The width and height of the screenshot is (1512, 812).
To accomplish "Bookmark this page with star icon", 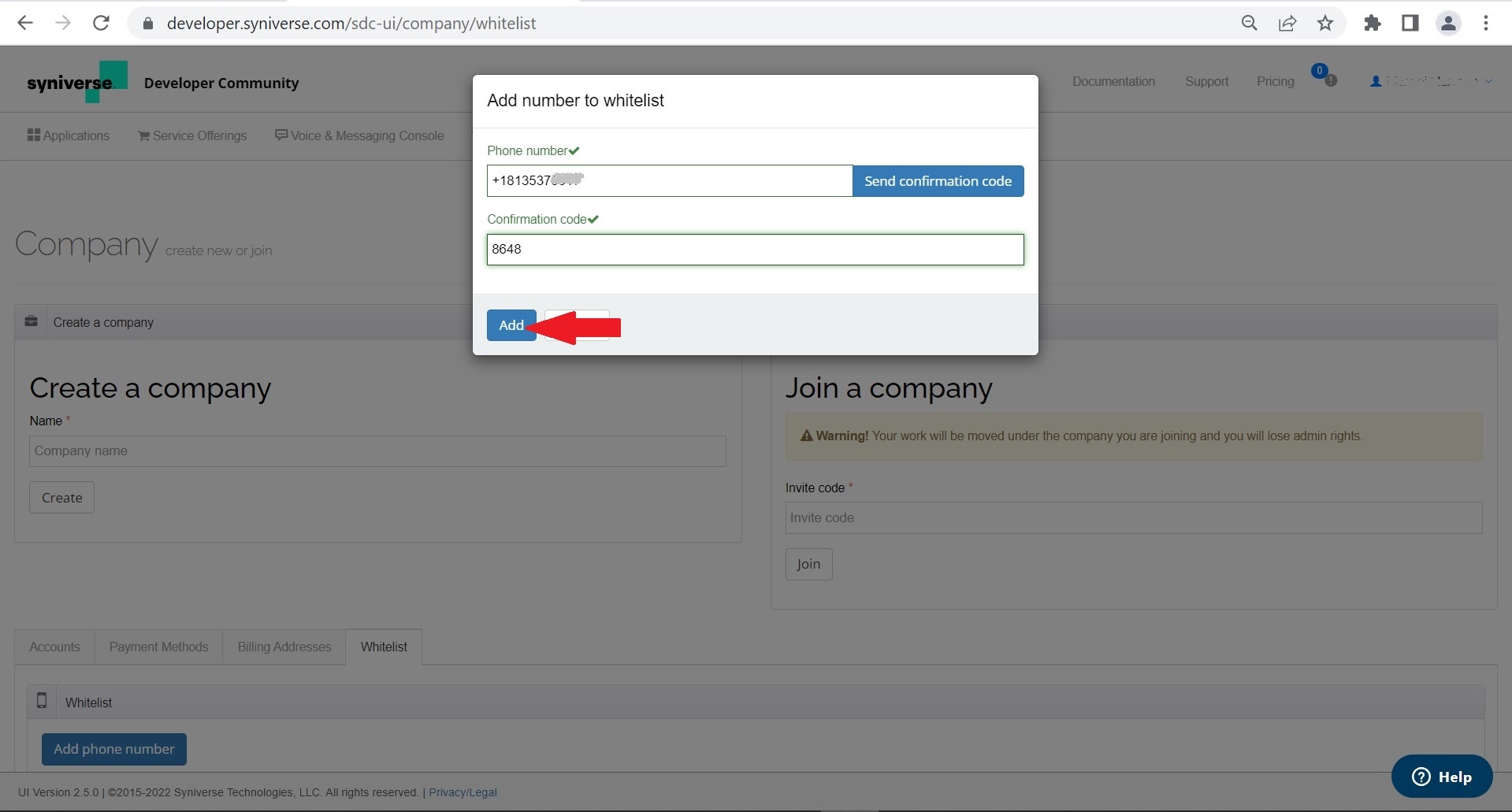I will (x=1325, y=23).
